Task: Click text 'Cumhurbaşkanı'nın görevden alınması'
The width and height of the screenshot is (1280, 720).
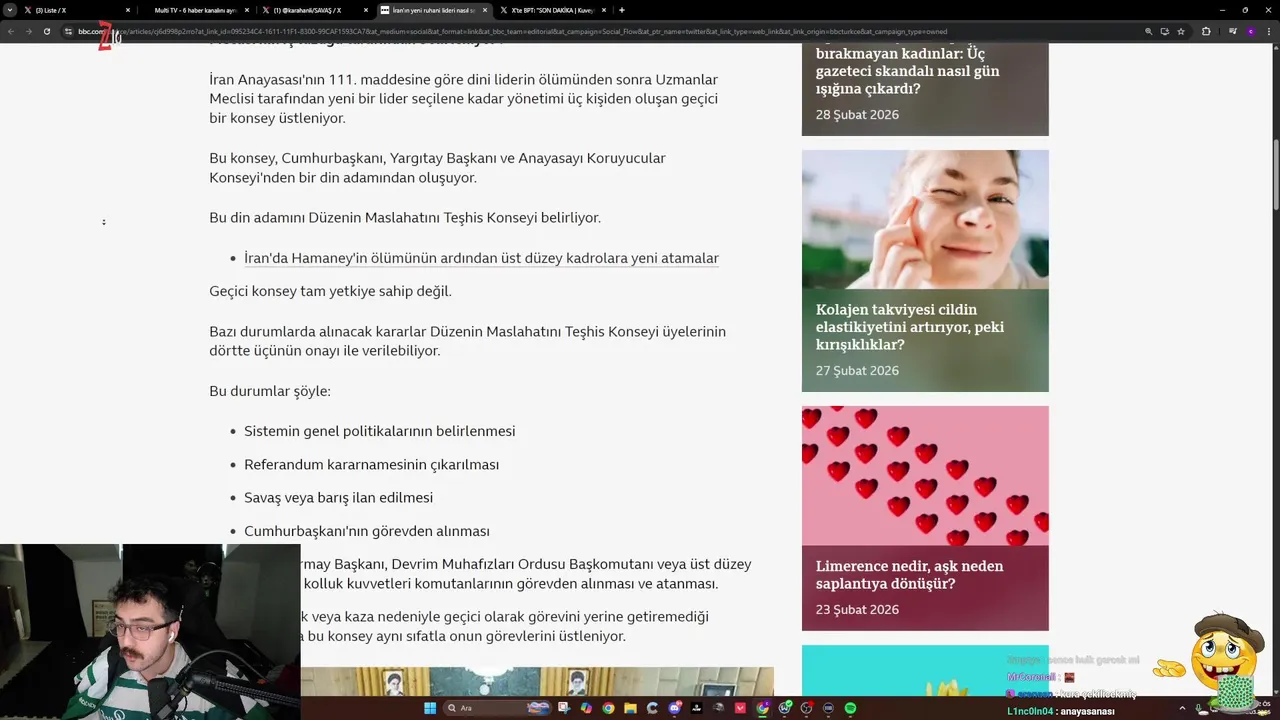Action: [367, 531]
